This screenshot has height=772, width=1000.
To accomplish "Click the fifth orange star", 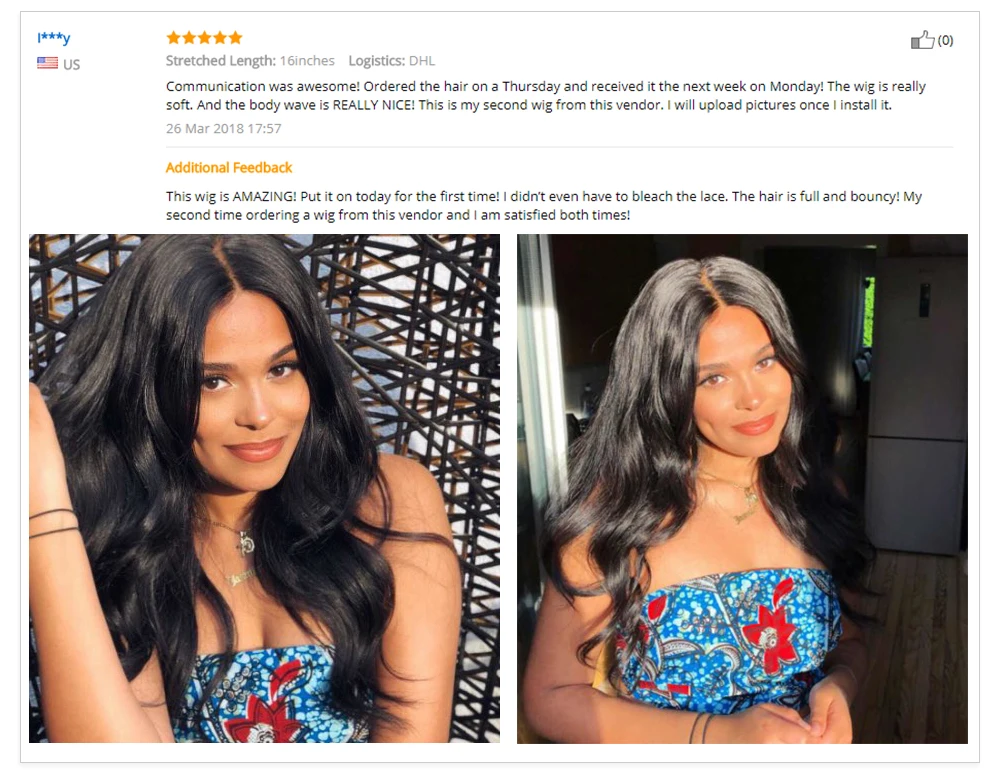I will (x=235, y=38).
